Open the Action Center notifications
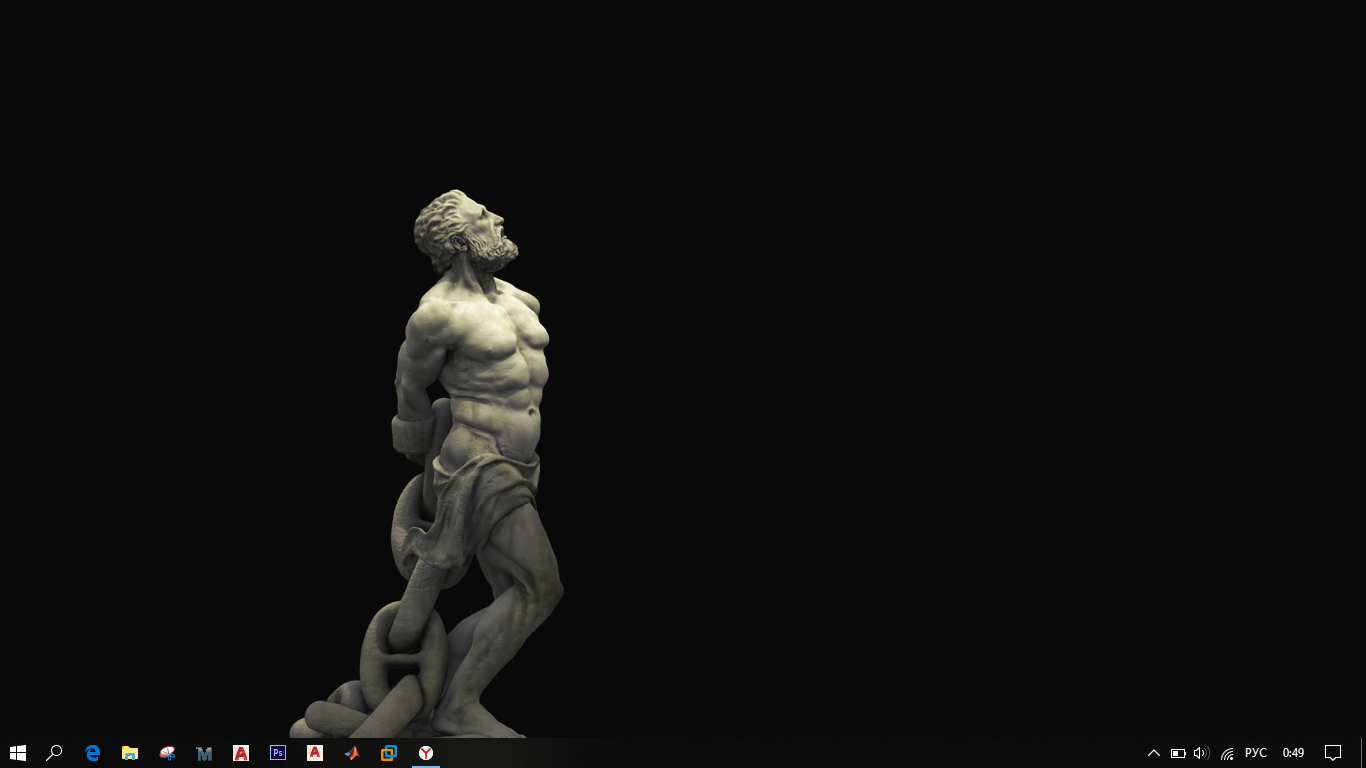The image size is (1366, 768). coord(1333,753)
